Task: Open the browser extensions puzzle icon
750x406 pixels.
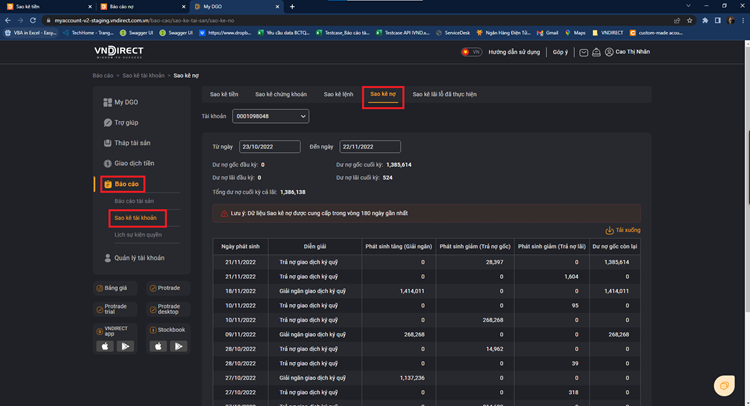Action: [705, 21]
